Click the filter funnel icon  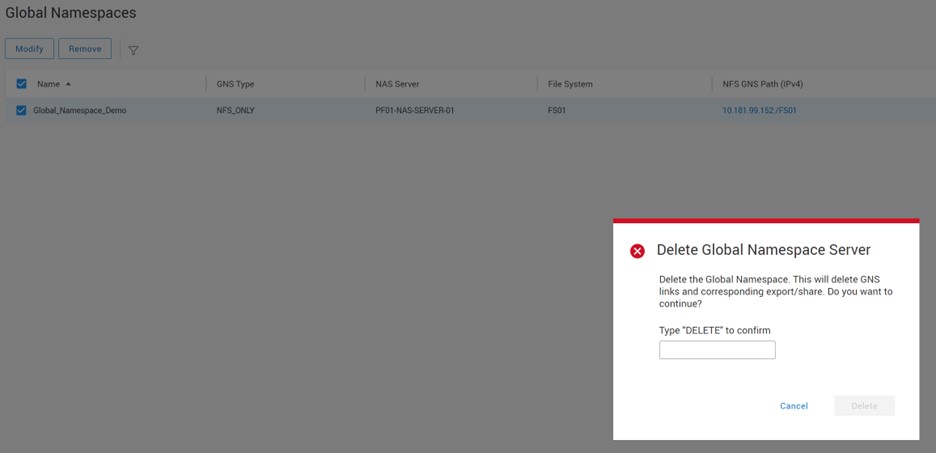click(133, 50)
